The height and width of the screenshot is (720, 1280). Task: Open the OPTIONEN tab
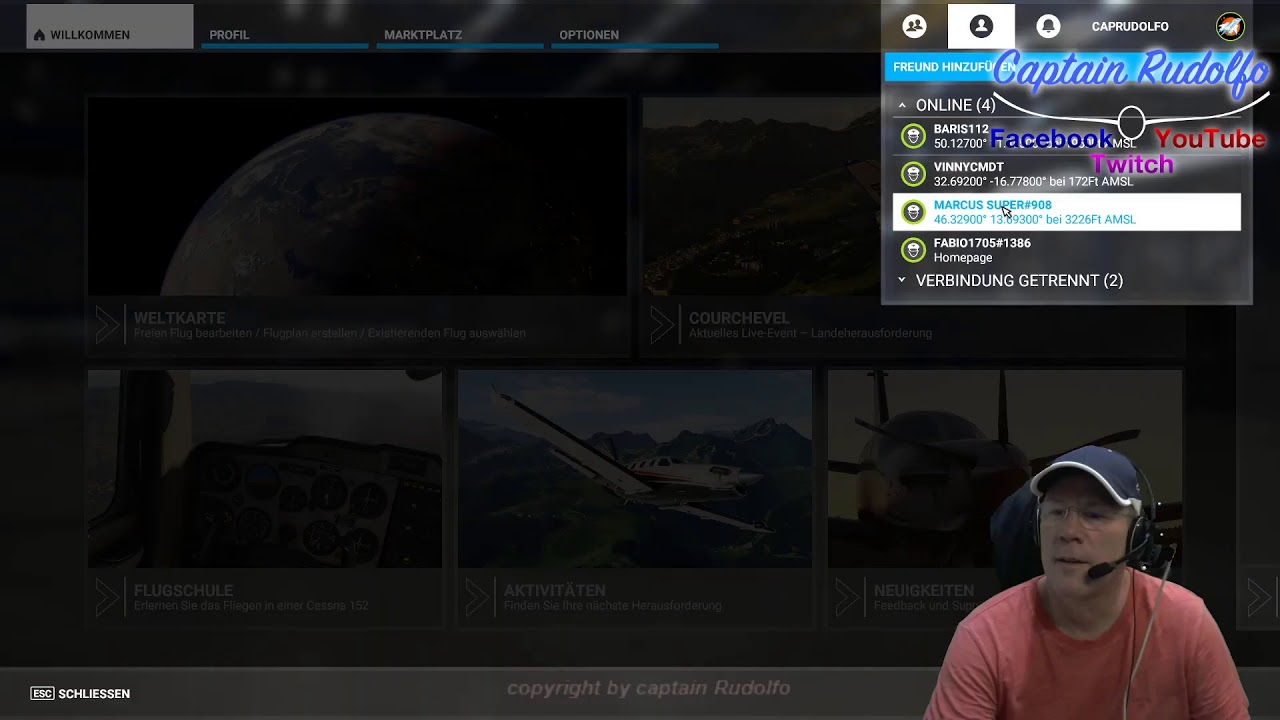(635, 35)
